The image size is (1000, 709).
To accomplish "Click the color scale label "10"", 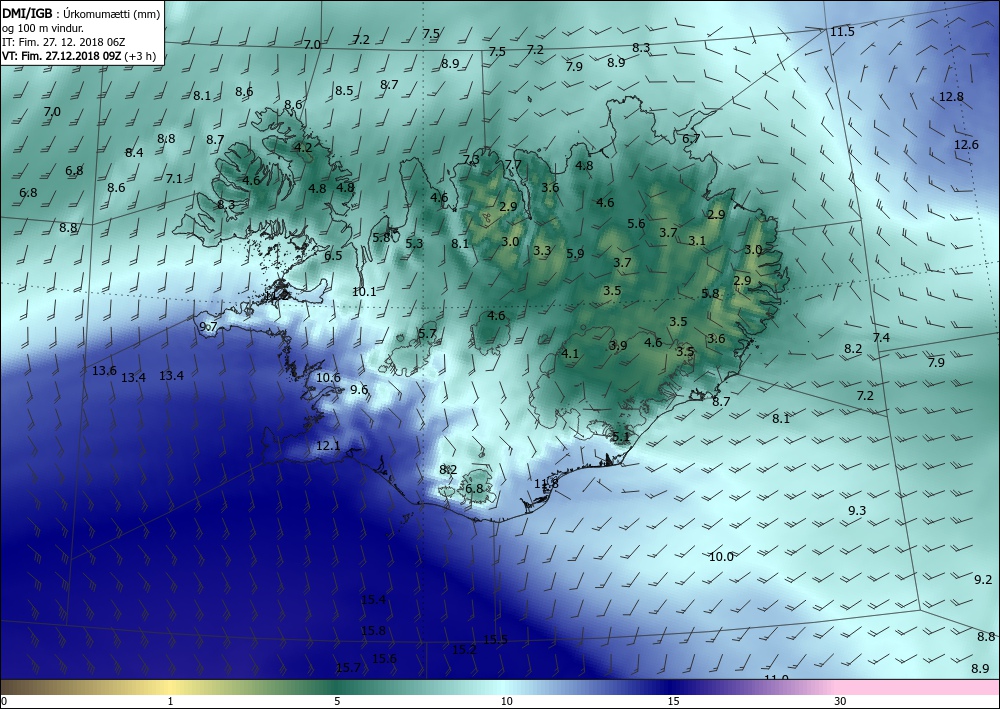I will 506,701.
